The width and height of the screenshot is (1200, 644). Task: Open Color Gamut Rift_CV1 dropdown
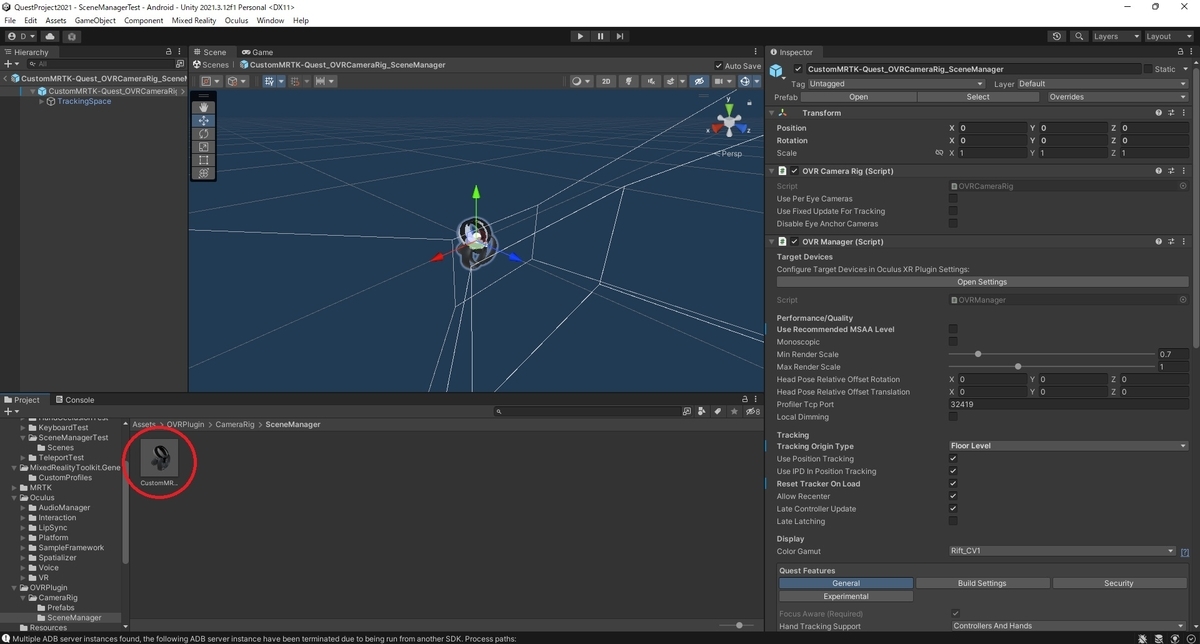pyautogui.click(x=1062, y=551)
